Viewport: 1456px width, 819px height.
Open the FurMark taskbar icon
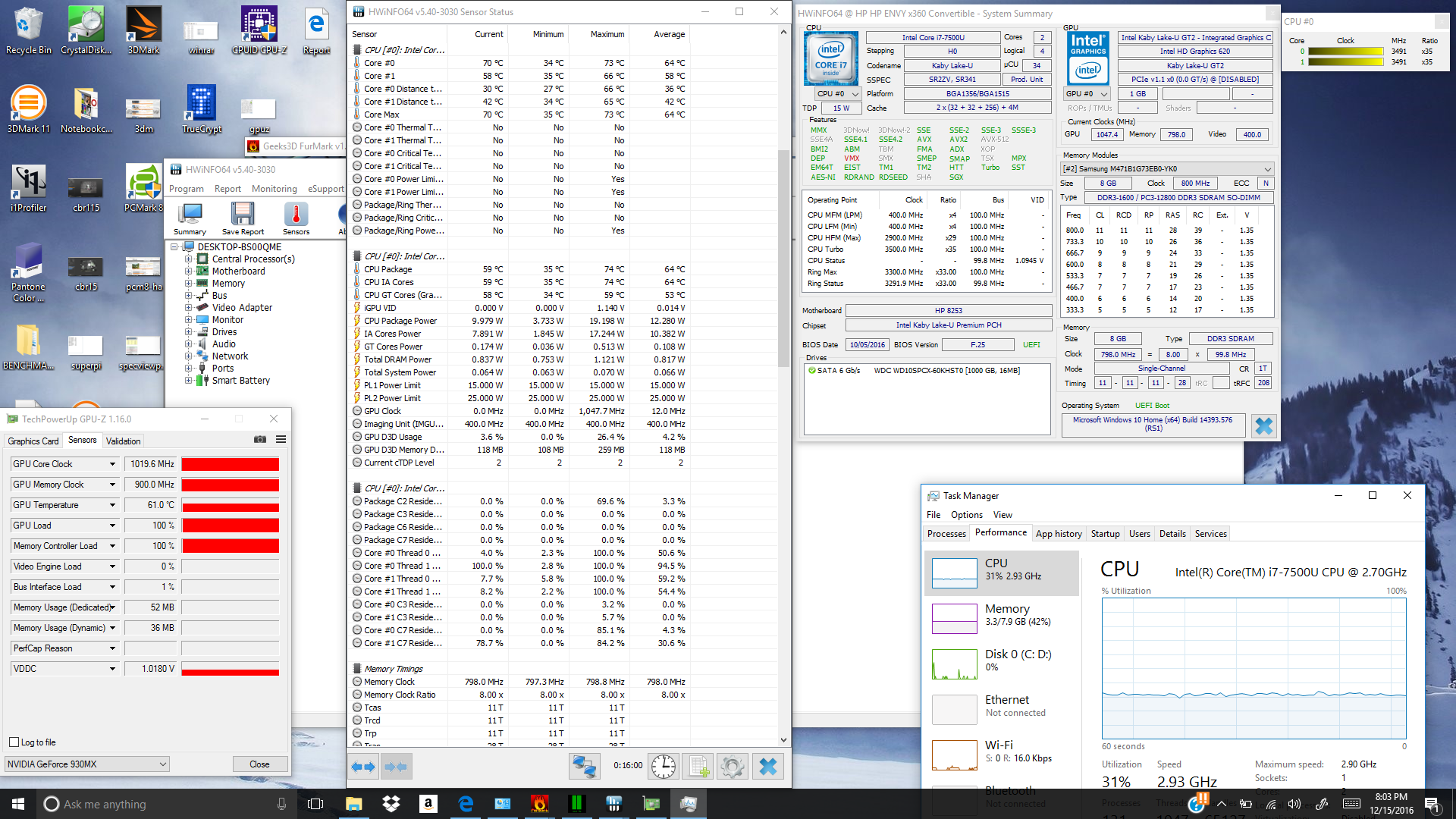point(540,804)
